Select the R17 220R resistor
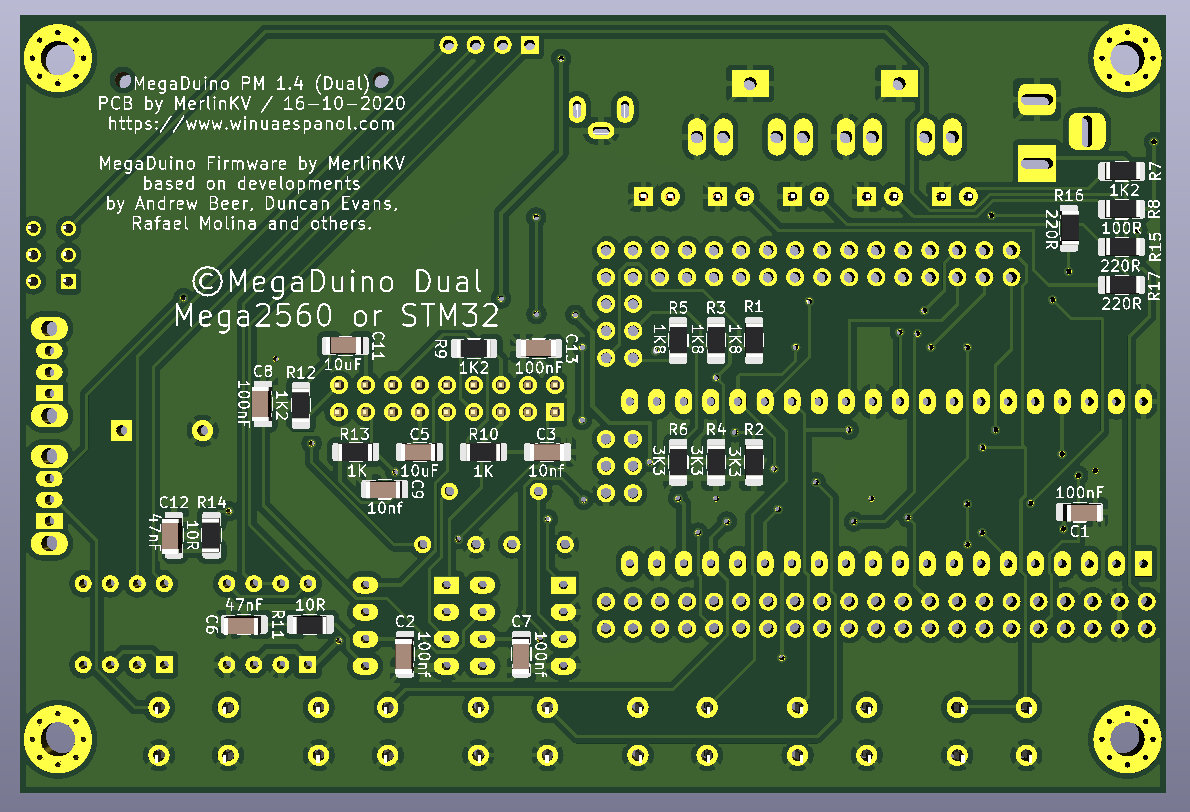The height and width of the screenshot is (812, 1190). click(1122, 285)
